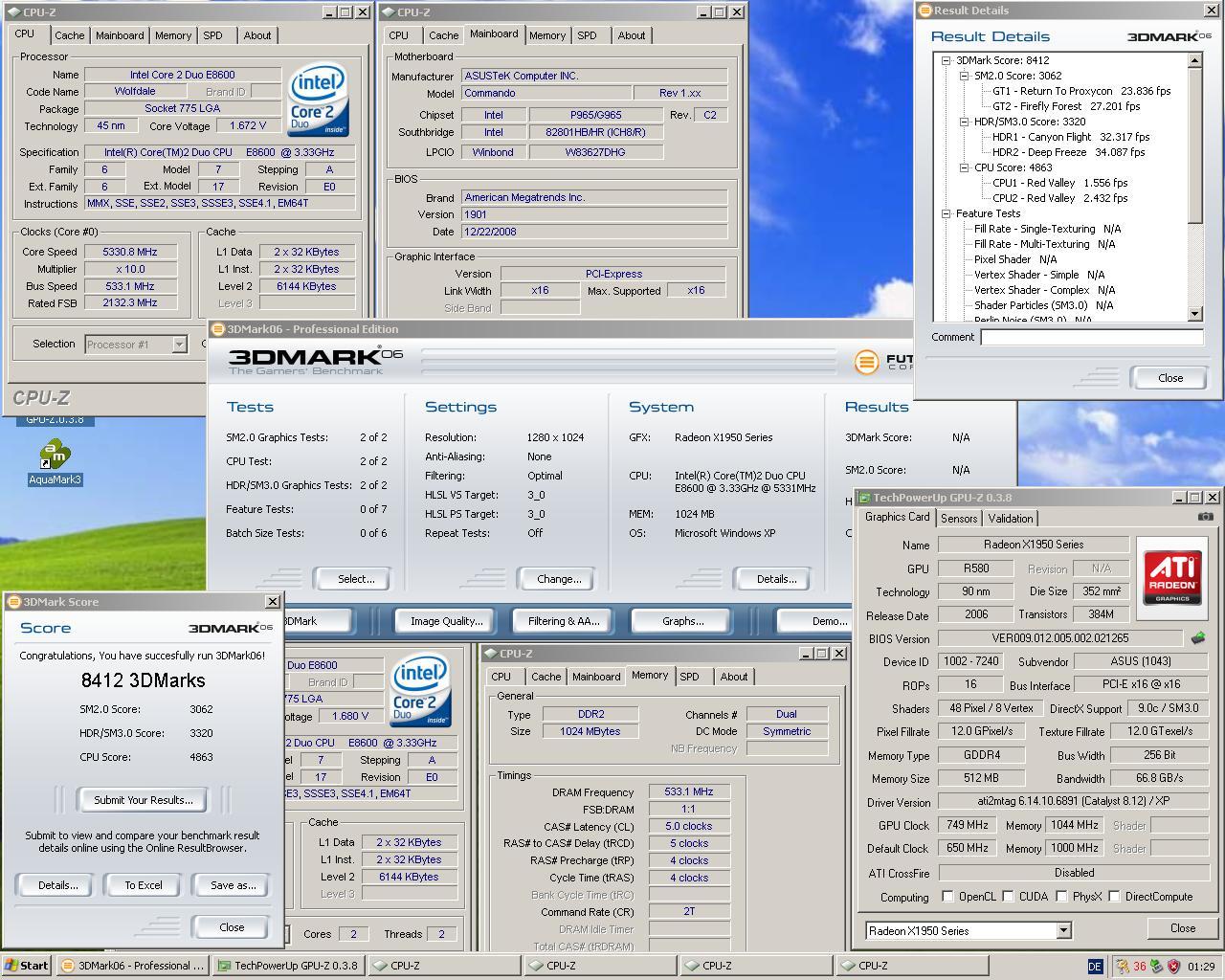
Task: Select GT1 - Return To Proxycon row
Action: coord(1081,91)
